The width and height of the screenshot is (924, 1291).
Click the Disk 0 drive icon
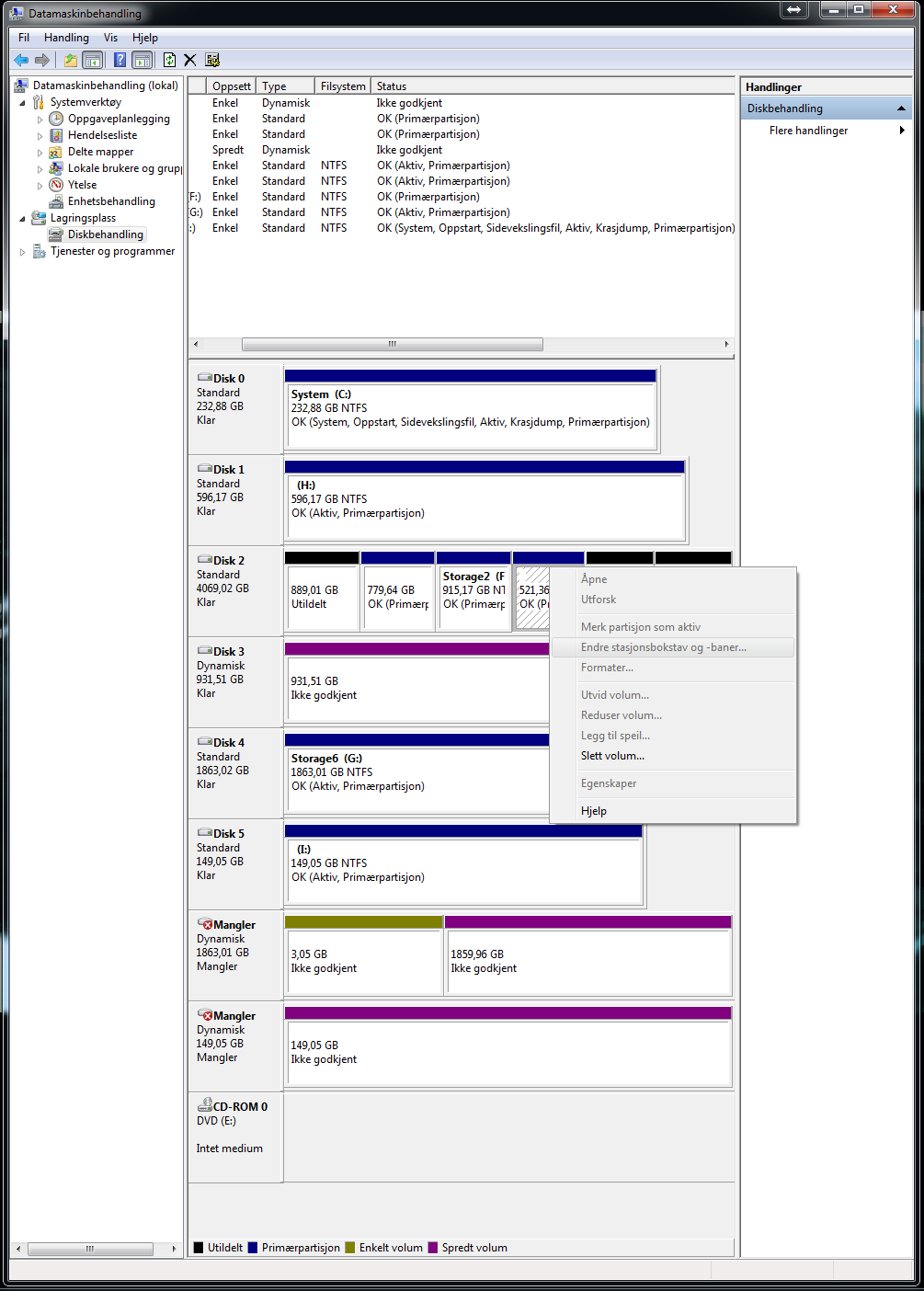[x=205, y=378]
